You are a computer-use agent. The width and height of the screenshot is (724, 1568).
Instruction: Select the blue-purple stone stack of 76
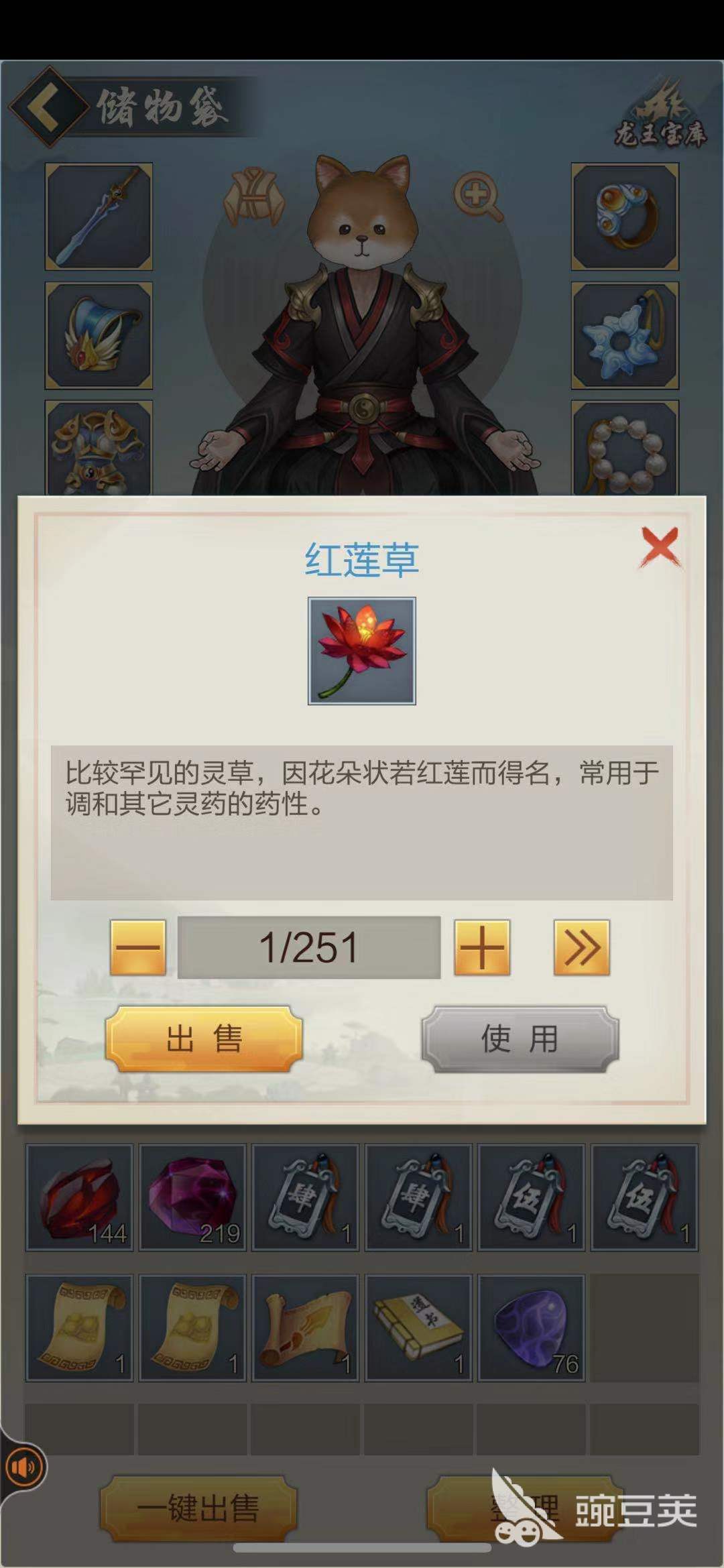tap(532, 1327)
